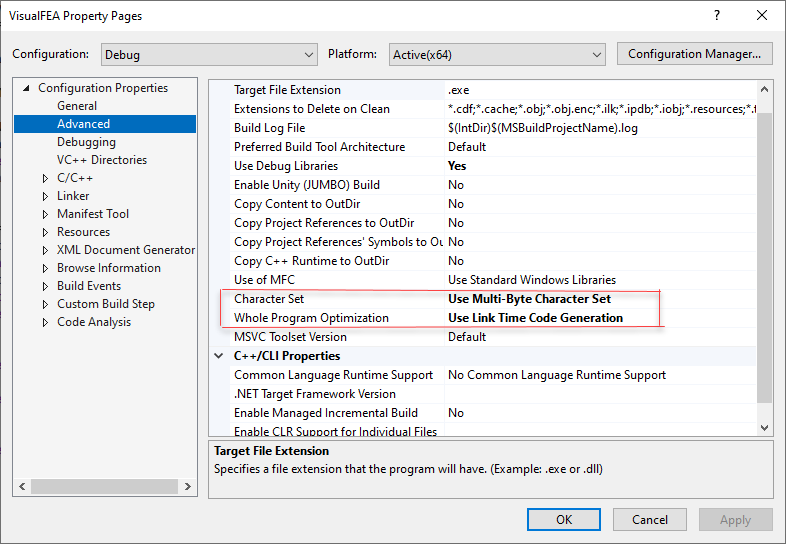Collapse the Configuration Properties tree node
Viewport: 786px width, 544px height.
point(26,88)
